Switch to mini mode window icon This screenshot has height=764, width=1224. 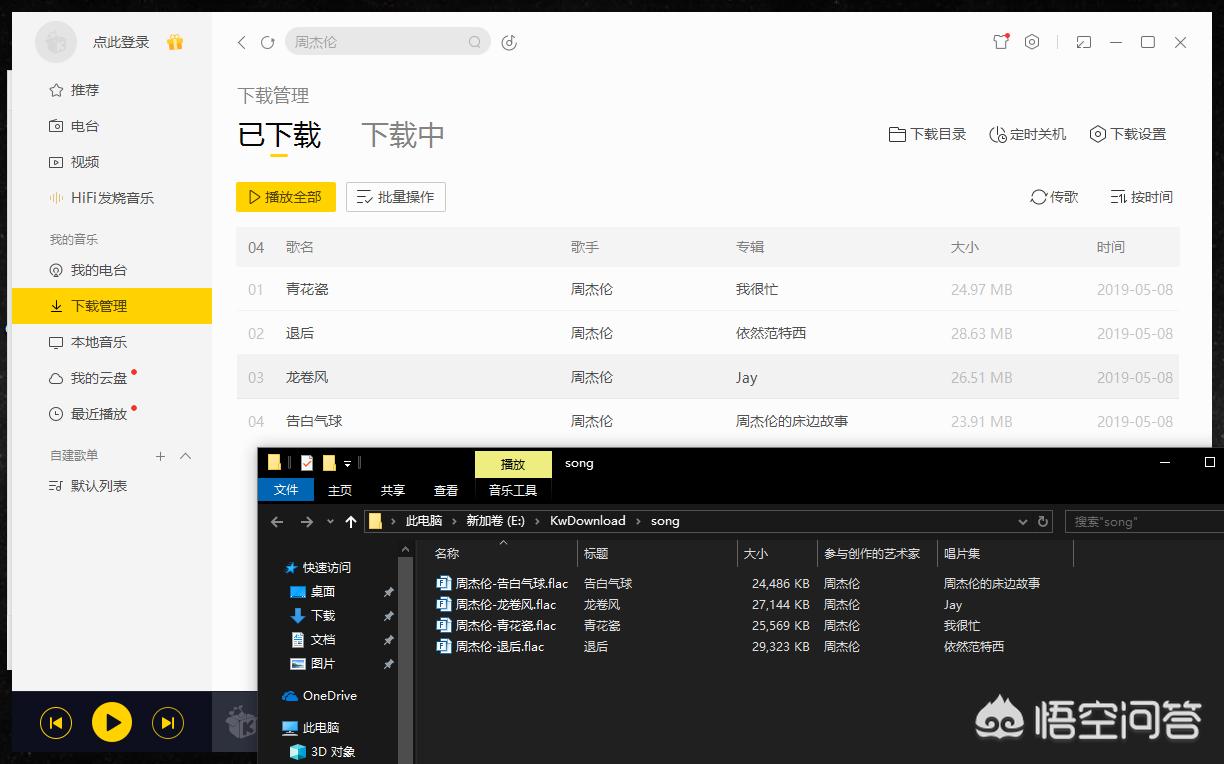(x=1084, y=42)
